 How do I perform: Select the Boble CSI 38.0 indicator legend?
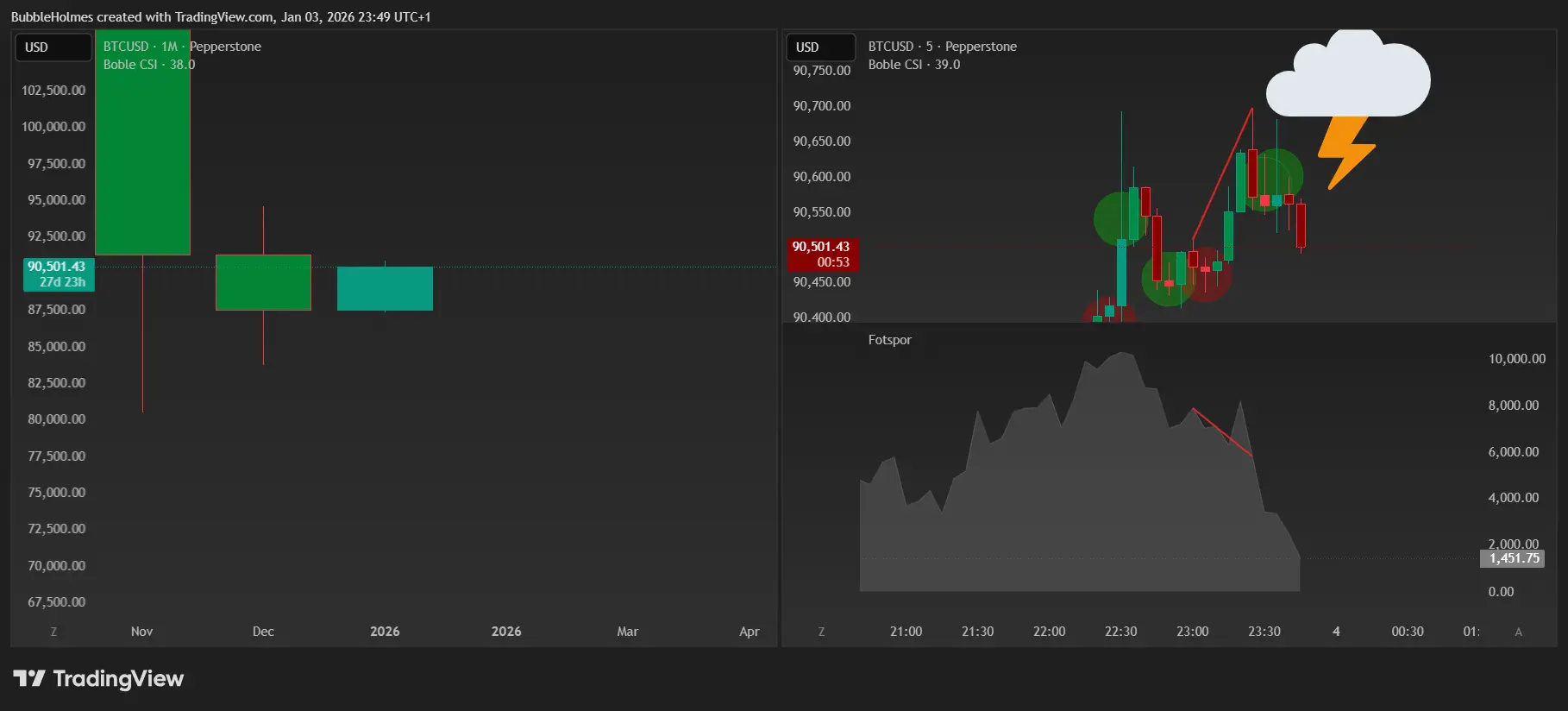point(149,65)
